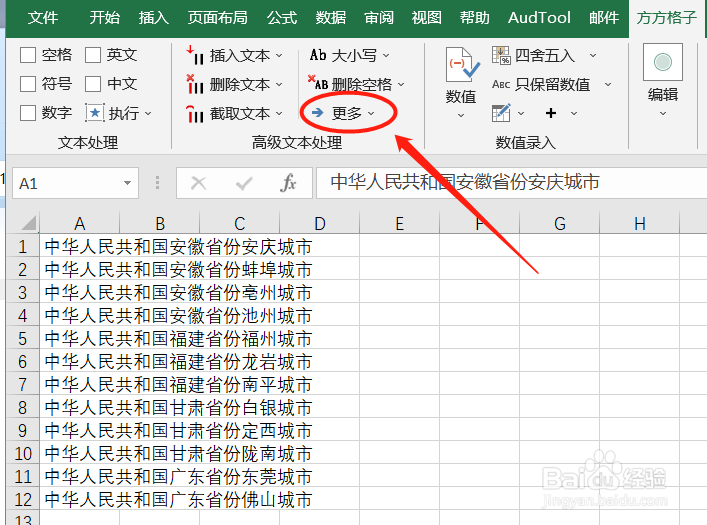Click the 四舍五入 rounding icon

(501, 55)
